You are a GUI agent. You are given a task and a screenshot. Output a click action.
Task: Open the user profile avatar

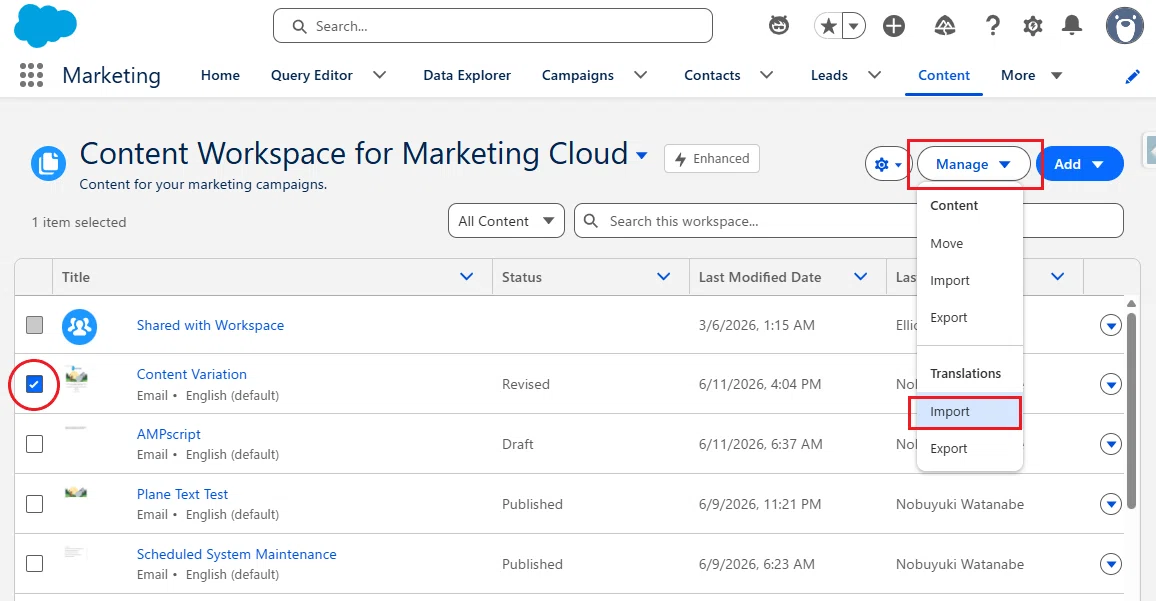[x=1124, y=27]
